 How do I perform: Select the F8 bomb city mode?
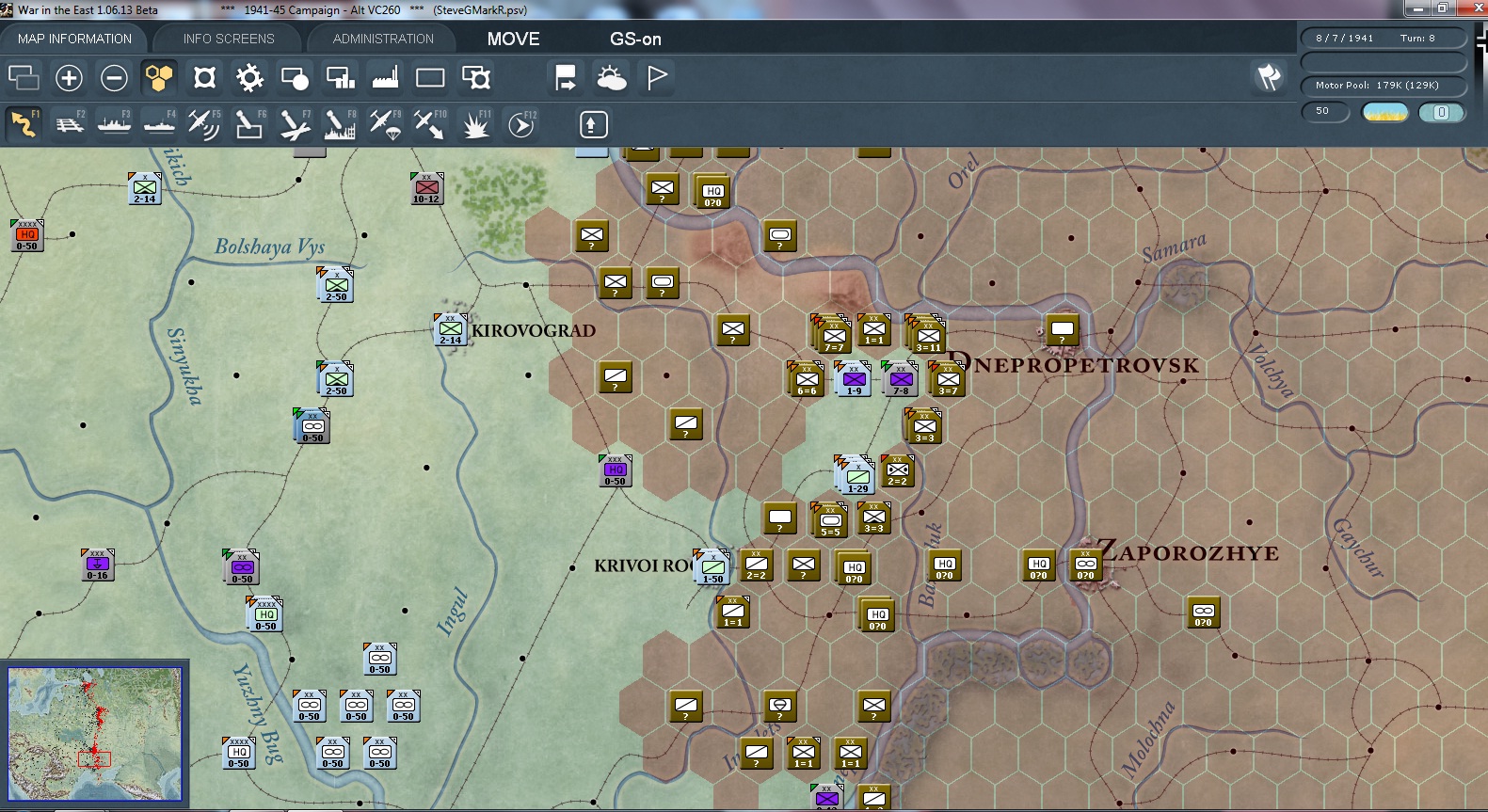(x=340, y=124)
